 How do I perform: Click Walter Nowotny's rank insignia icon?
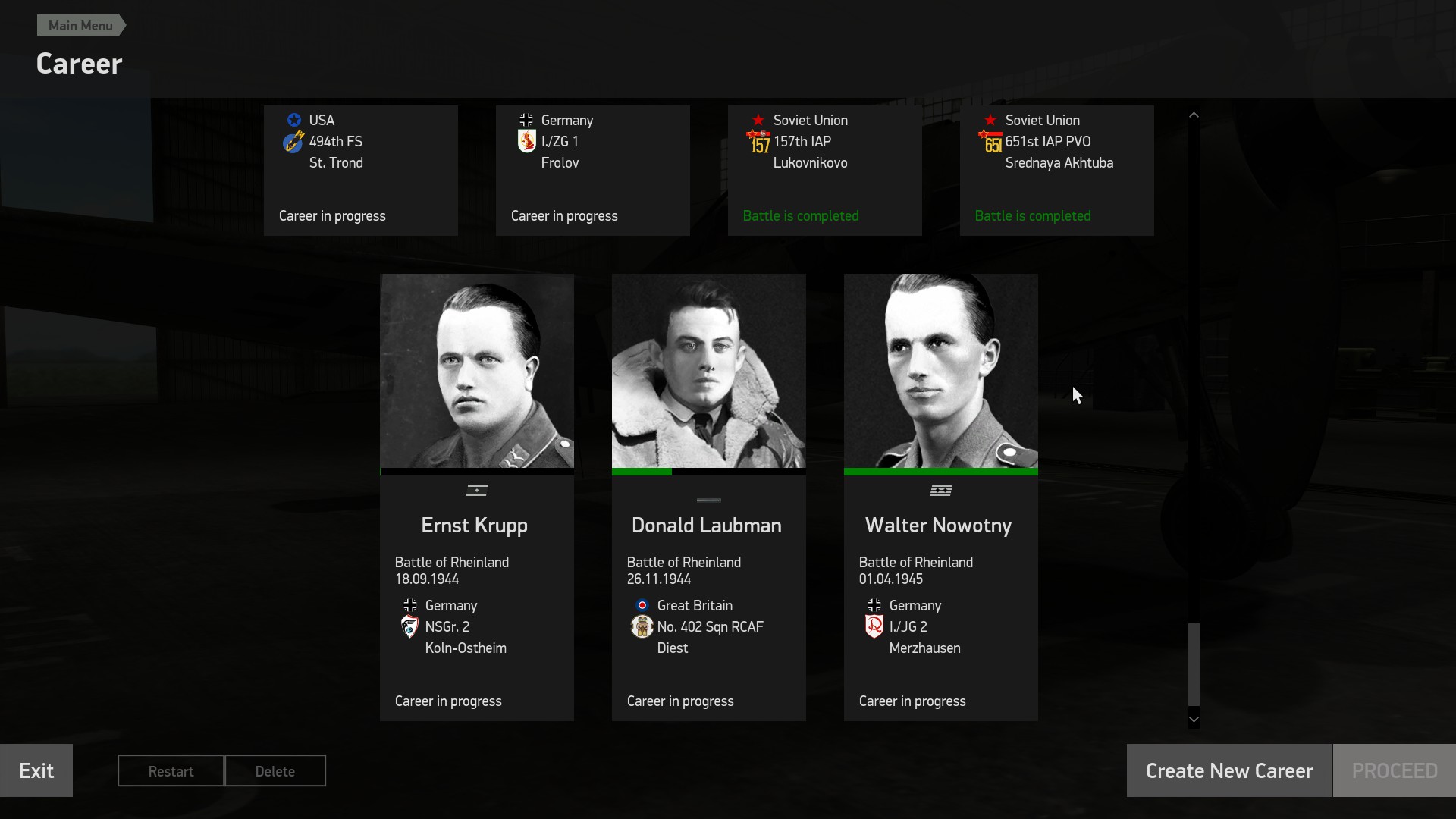tap(940, 491)
